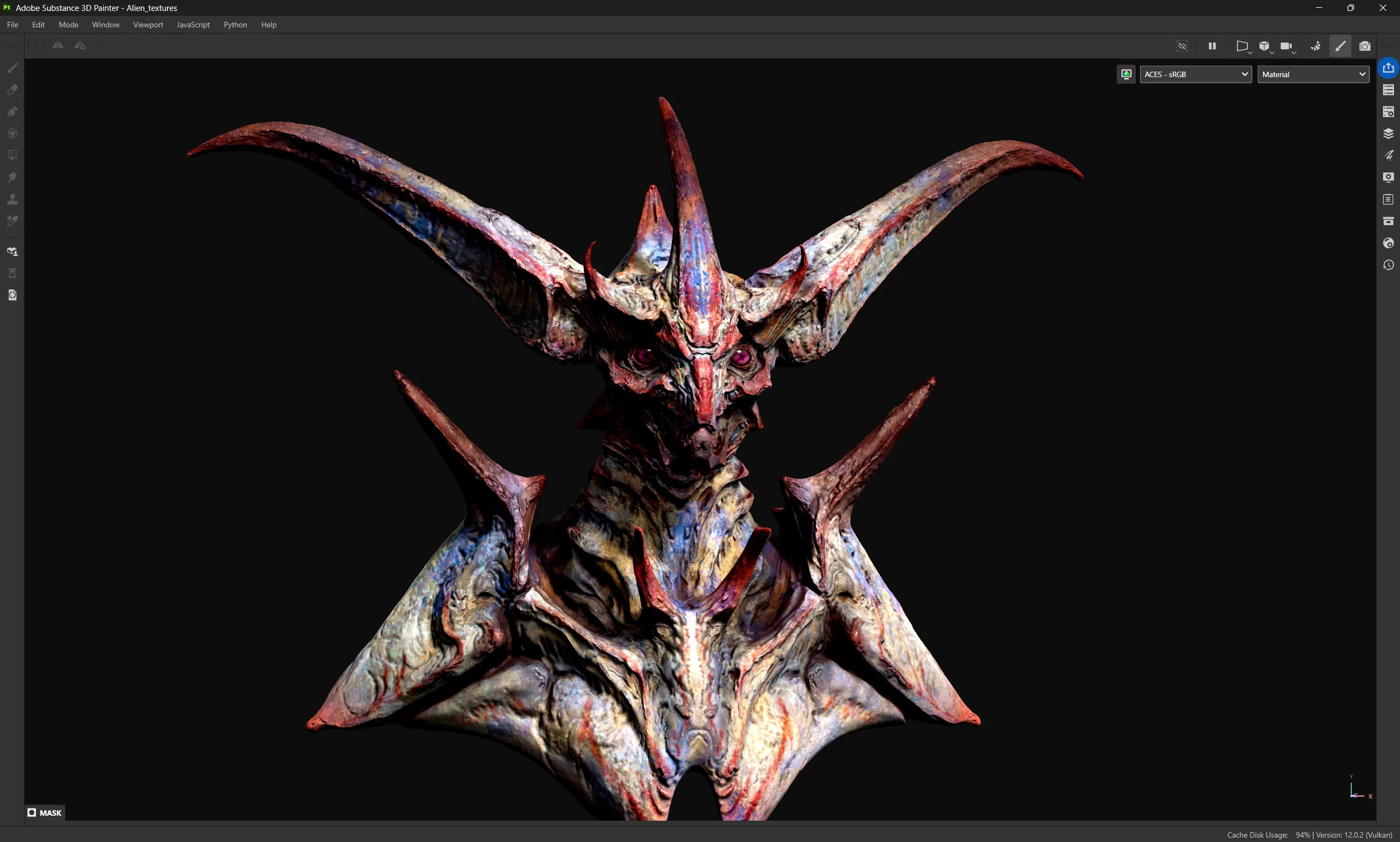Click the camera rotation icon
1400x842 pixels.
click(x=1316, y=46)
